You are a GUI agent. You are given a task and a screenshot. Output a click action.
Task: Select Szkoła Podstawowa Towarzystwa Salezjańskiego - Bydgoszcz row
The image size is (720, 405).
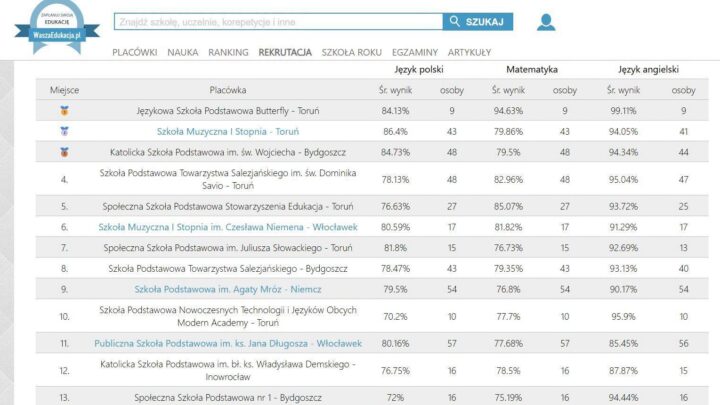tap(372, 268)
